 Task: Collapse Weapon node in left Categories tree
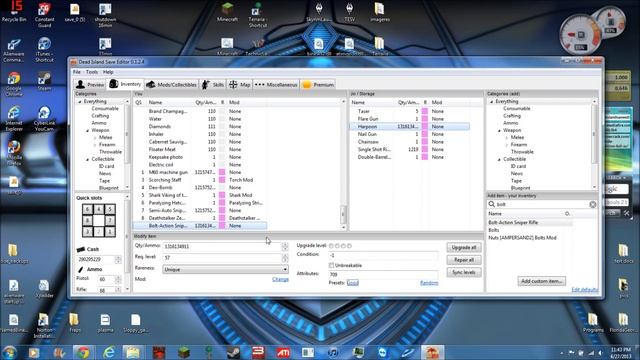[x=87, y=130]
